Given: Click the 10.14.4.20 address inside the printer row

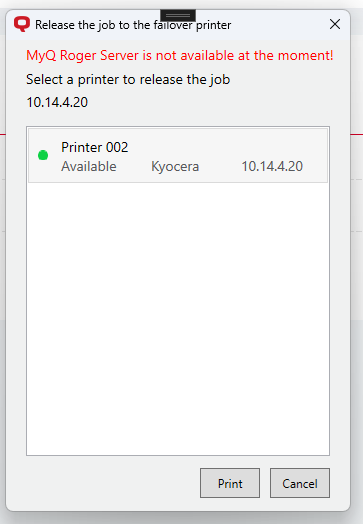Looking at the screenshot, I should coord(272,166).
